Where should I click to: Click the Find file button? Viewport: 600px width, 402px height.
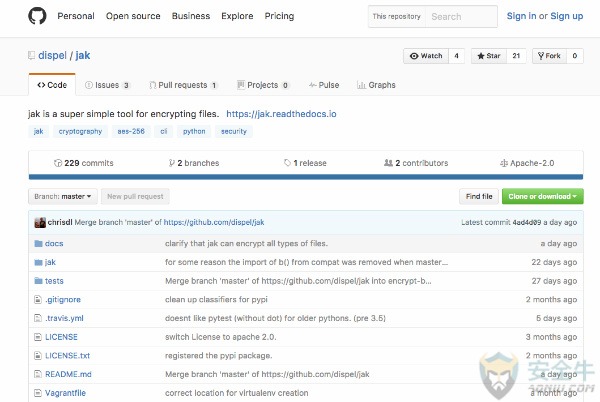coord(479,196)
